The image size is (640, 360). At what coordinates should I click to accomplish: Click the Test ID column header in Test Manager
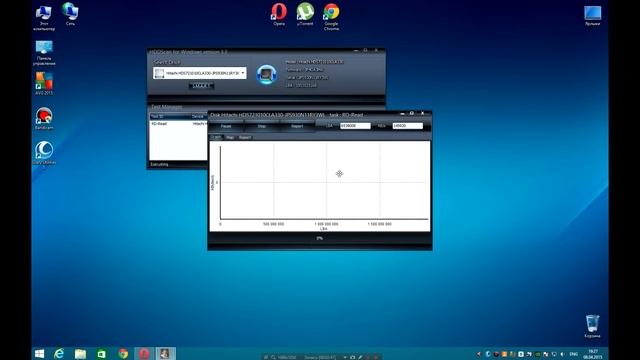coord(169,116)
